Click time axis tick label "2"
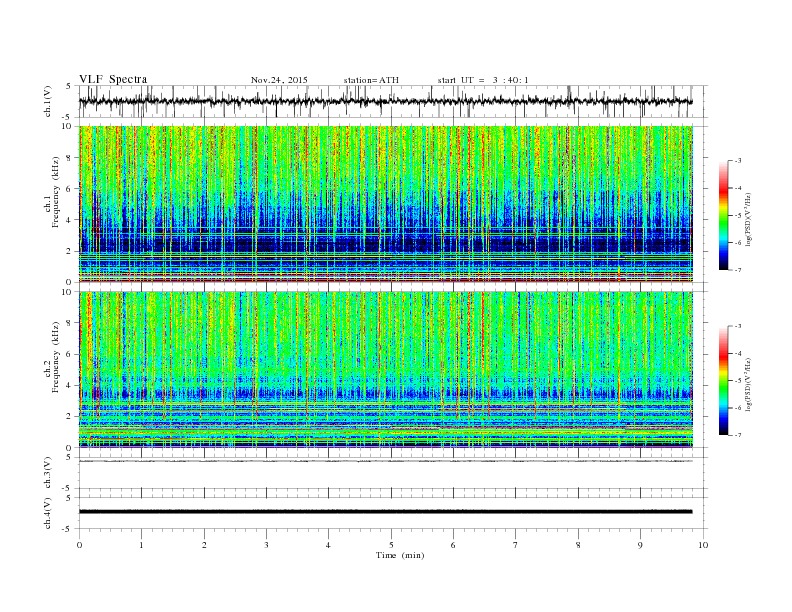The image size is (792, 612). point(204,545)
